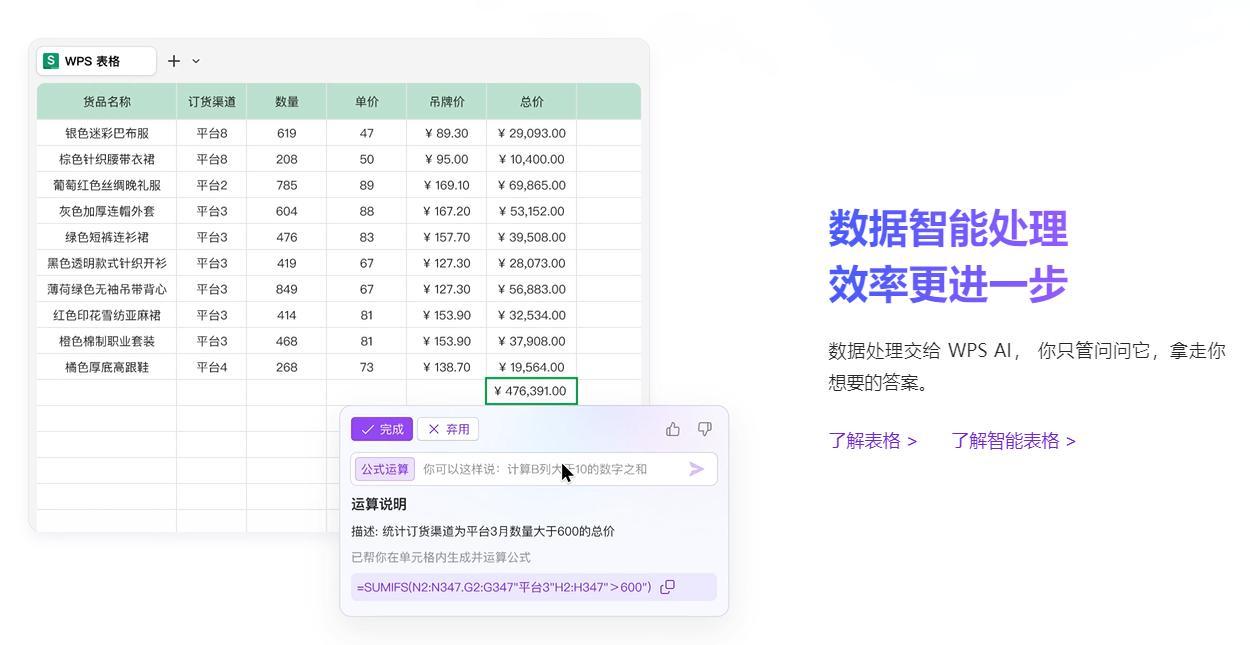The height and width of the screenshot is (645, 1250).
Task: Click the 运算说明 heading
Action: [x=379, y=504]
